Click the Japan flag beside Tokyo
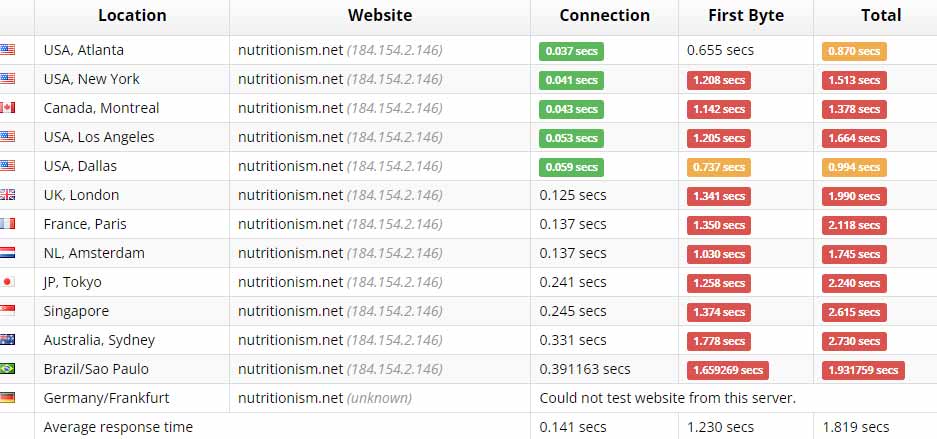This screenshot has width=937, height=439. [x=8, y=282]
